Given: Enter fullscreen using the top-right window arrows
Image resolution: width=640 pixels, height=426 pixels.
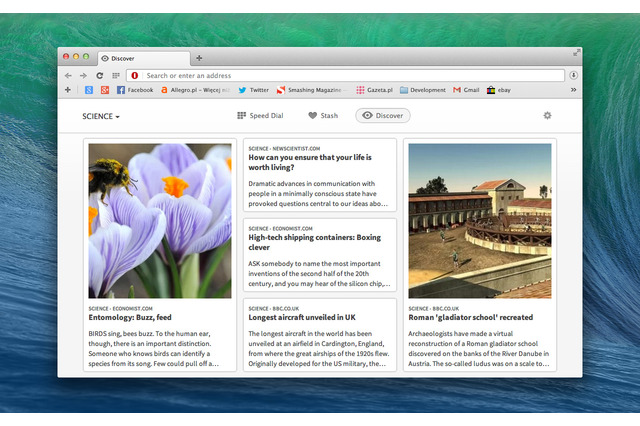Looking at the screenshot, I should click(576, 52).
